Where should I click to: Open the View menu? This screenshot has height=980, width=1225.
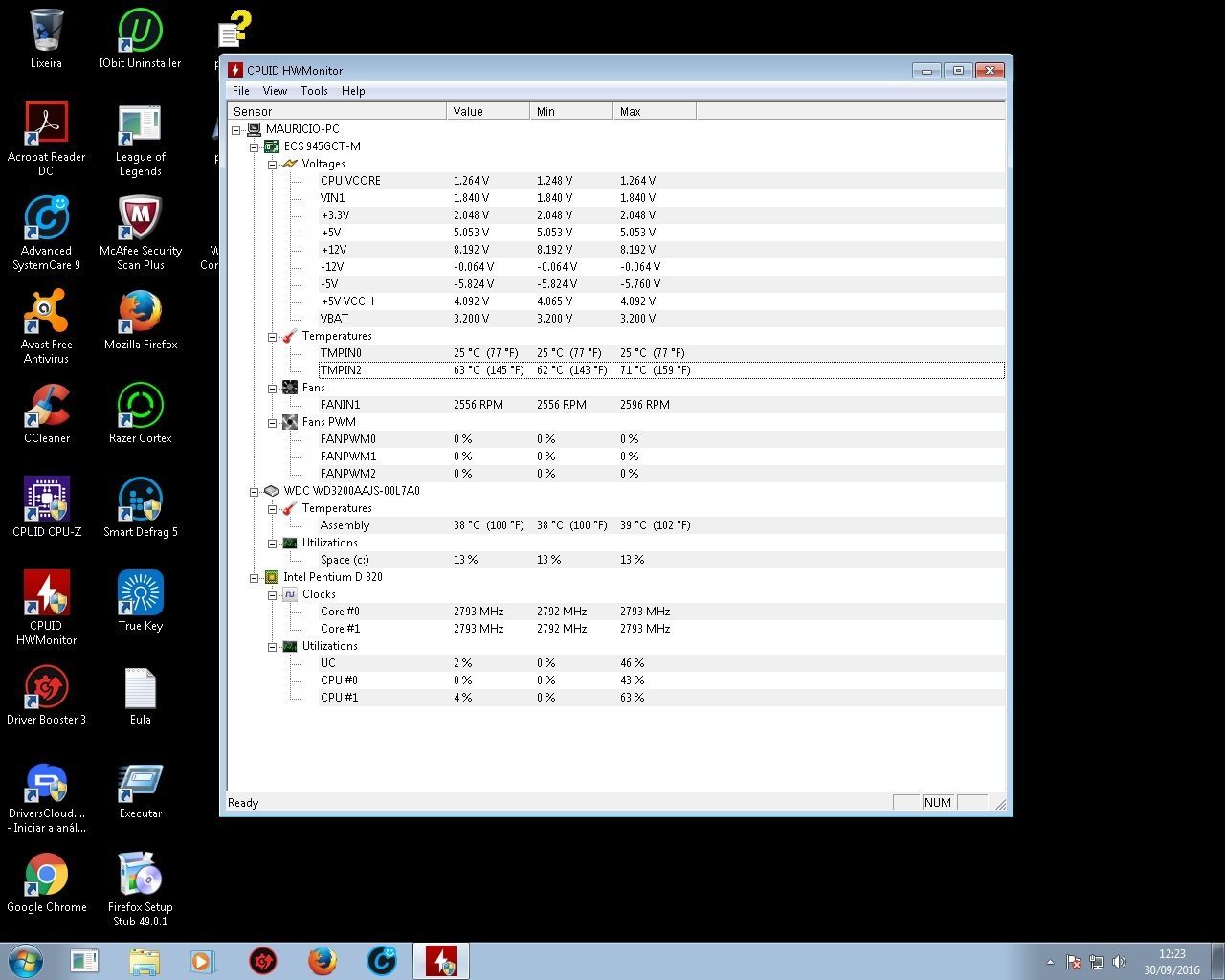(275, 91)
